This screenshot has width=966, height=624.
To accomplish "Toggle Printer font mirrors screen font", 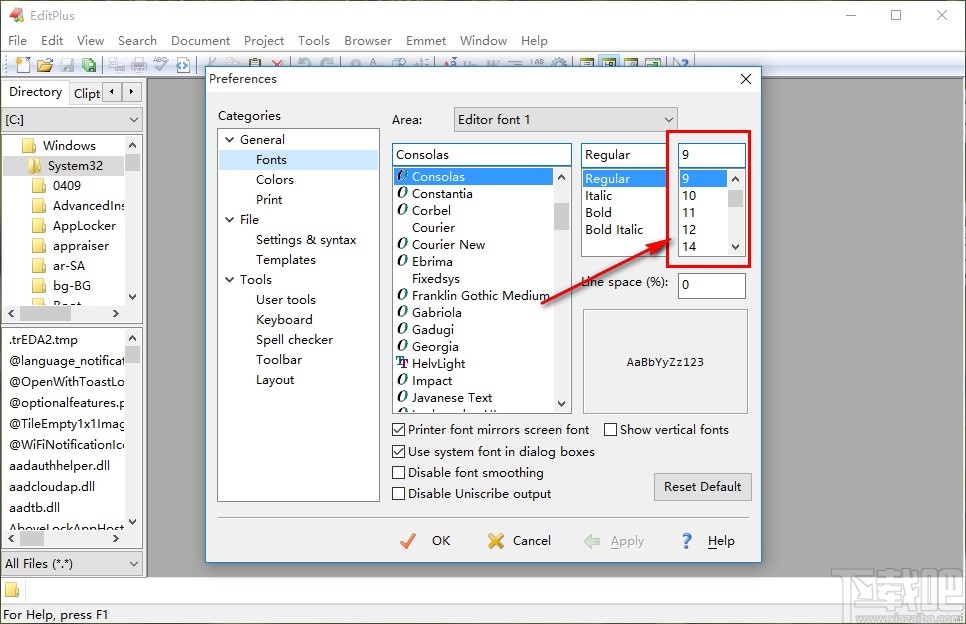I will [x=399, y=429].
